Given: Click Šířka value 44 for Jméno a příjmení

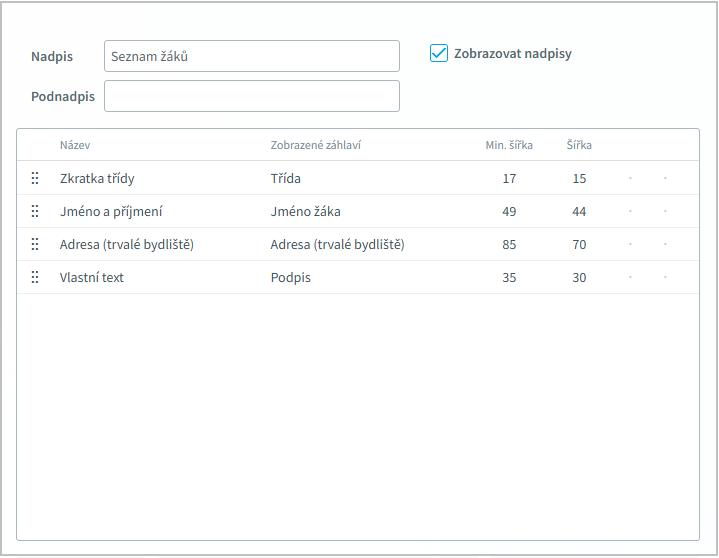Looking at the screenshot, I should tap(579, 211).
